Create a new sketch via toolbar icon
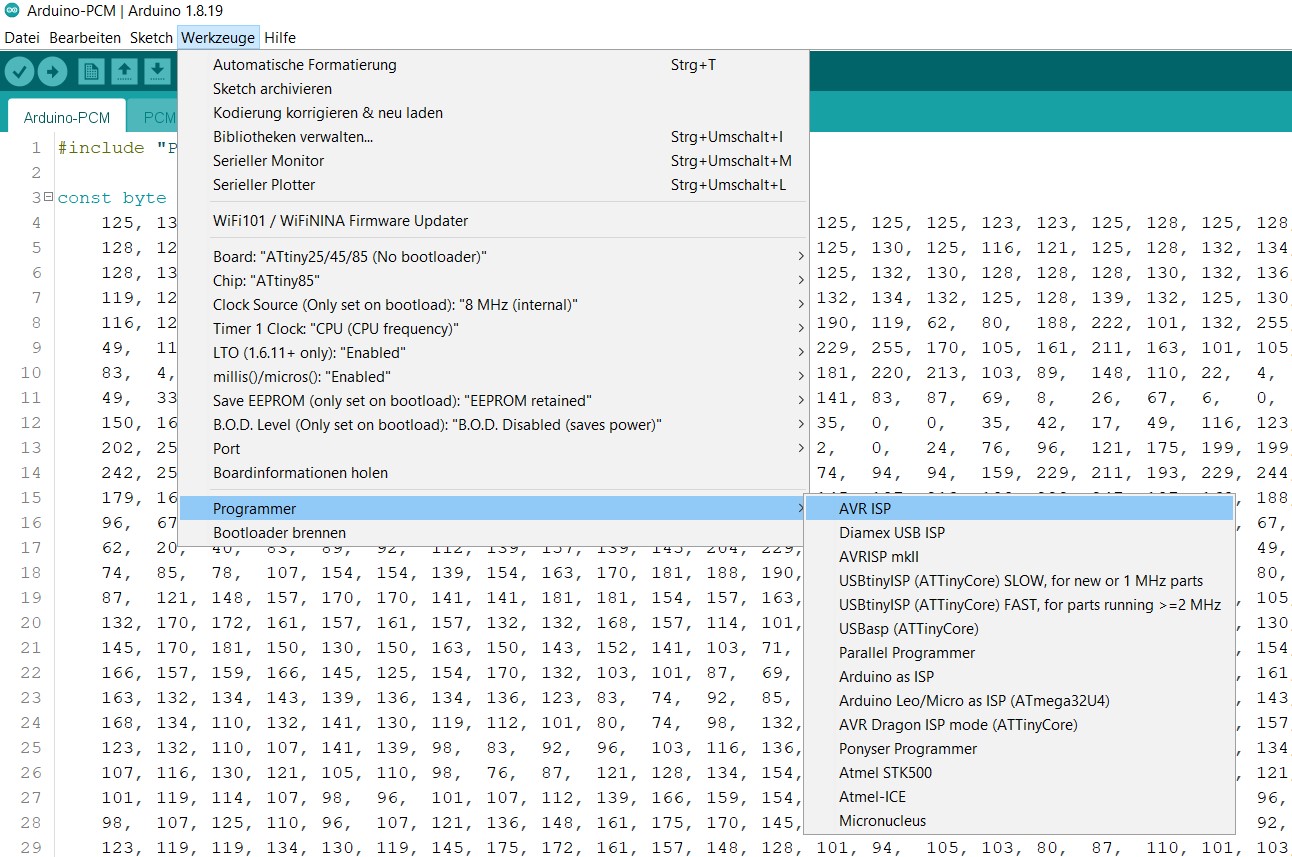Image resolution: width=1292 pixels, height=857 pixels. point(93,71)
